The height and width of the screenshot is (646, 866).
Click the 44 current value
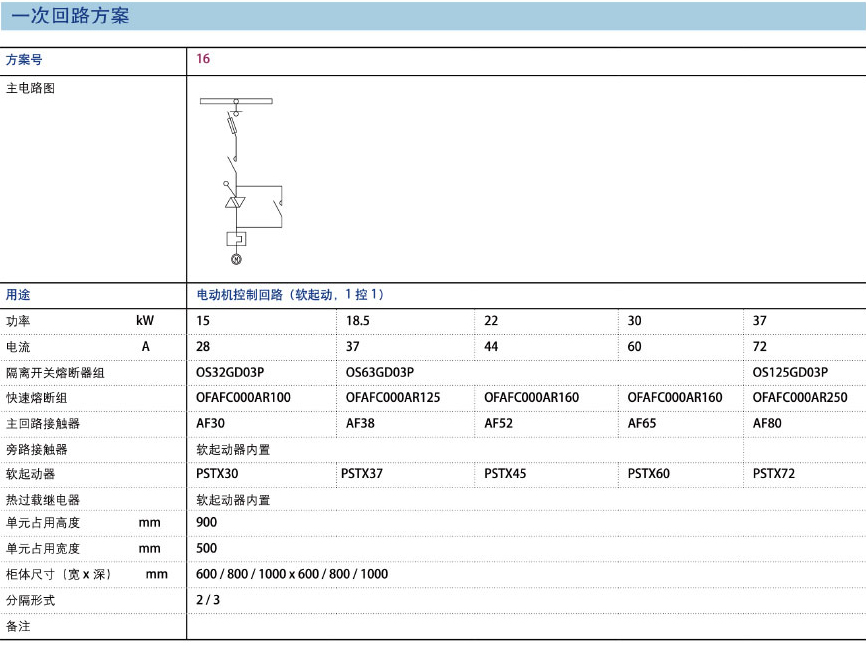click(x=491, y=347)
